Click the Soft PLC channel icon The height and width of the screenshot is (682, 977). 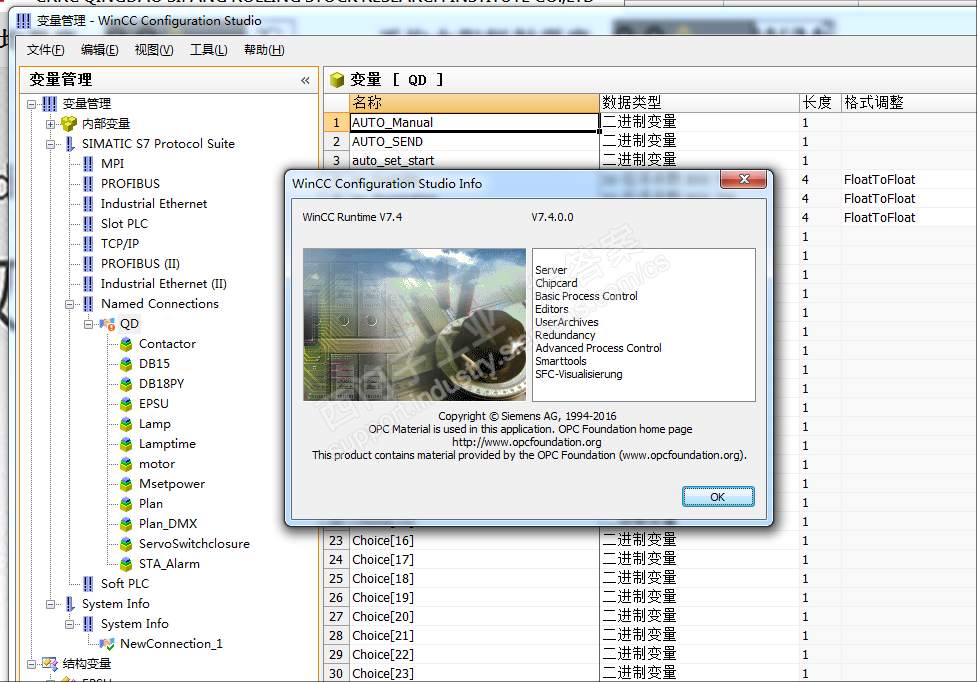click(x=88, y=584)
